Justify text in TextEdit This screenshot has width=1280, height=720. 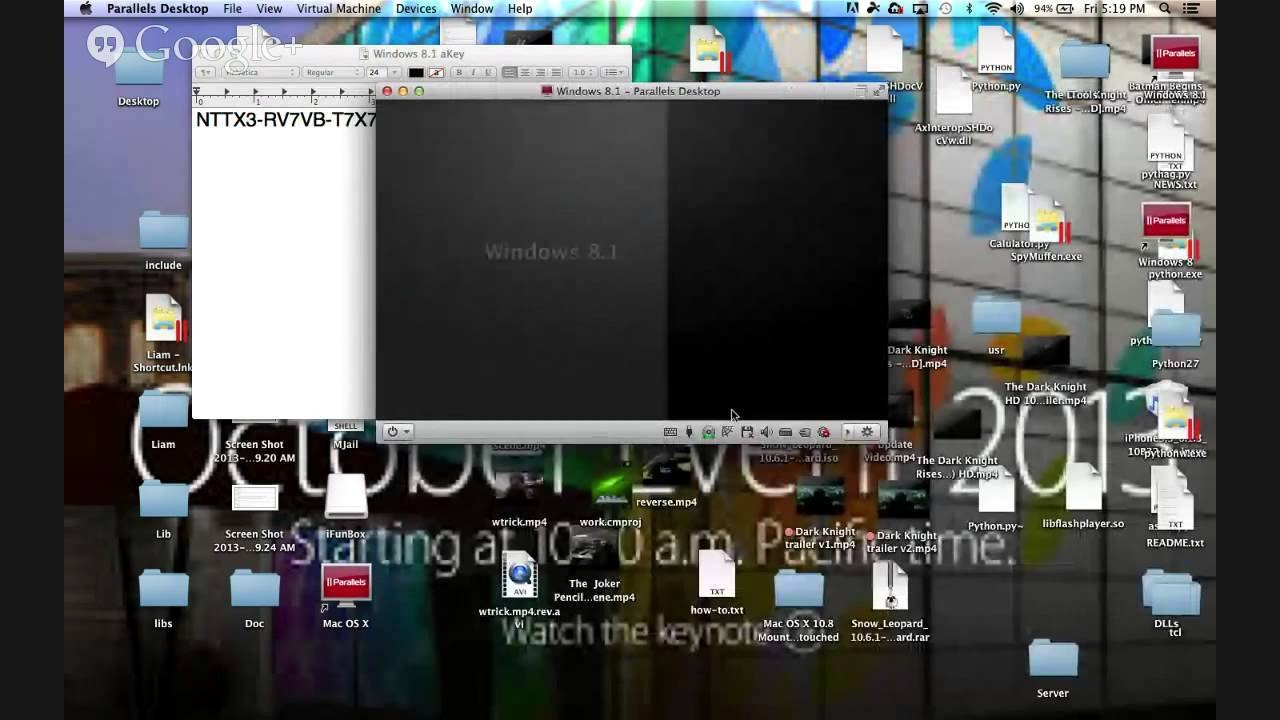point(556,72)
